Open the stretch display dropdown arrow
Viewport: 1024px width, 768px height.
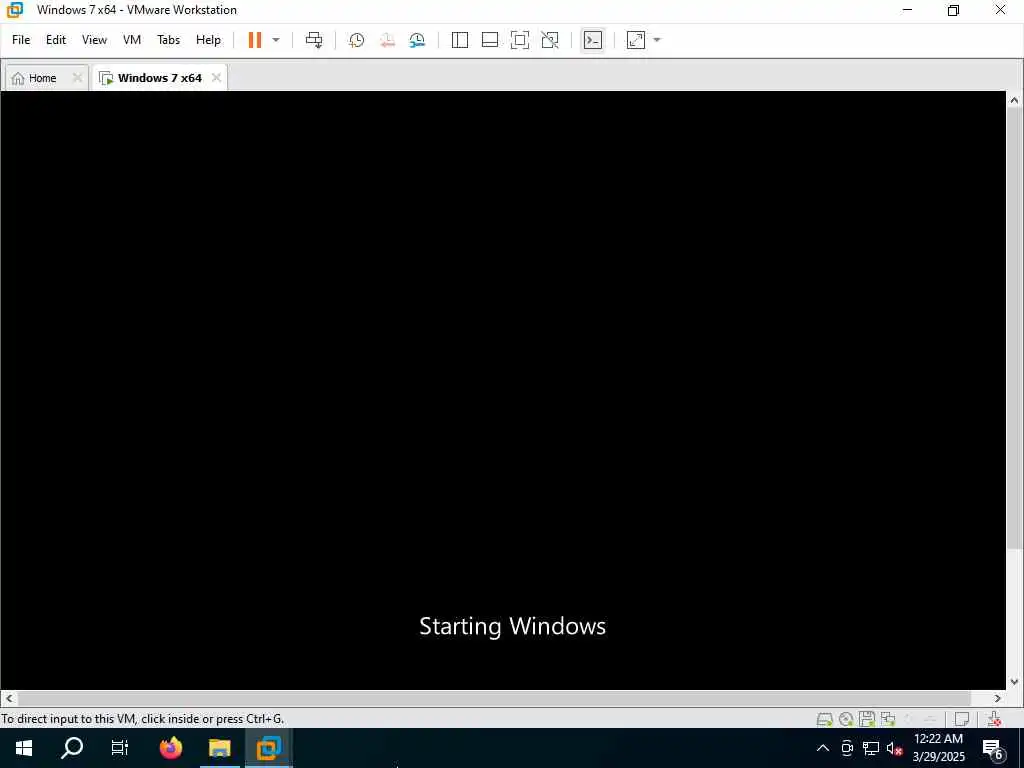pyautogui.click(x=657, y=40)
